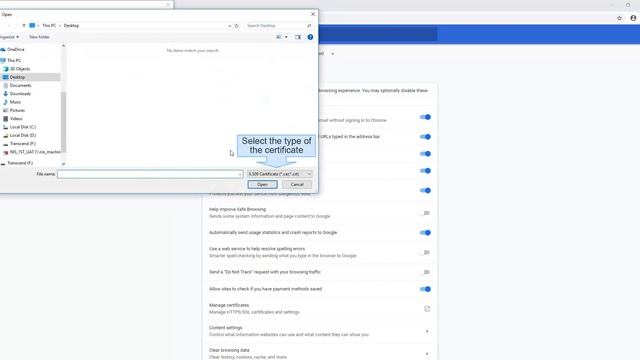Click the Refresh icon beside the address path
This screenshot has width=640, height=360.
click(237, 26)
